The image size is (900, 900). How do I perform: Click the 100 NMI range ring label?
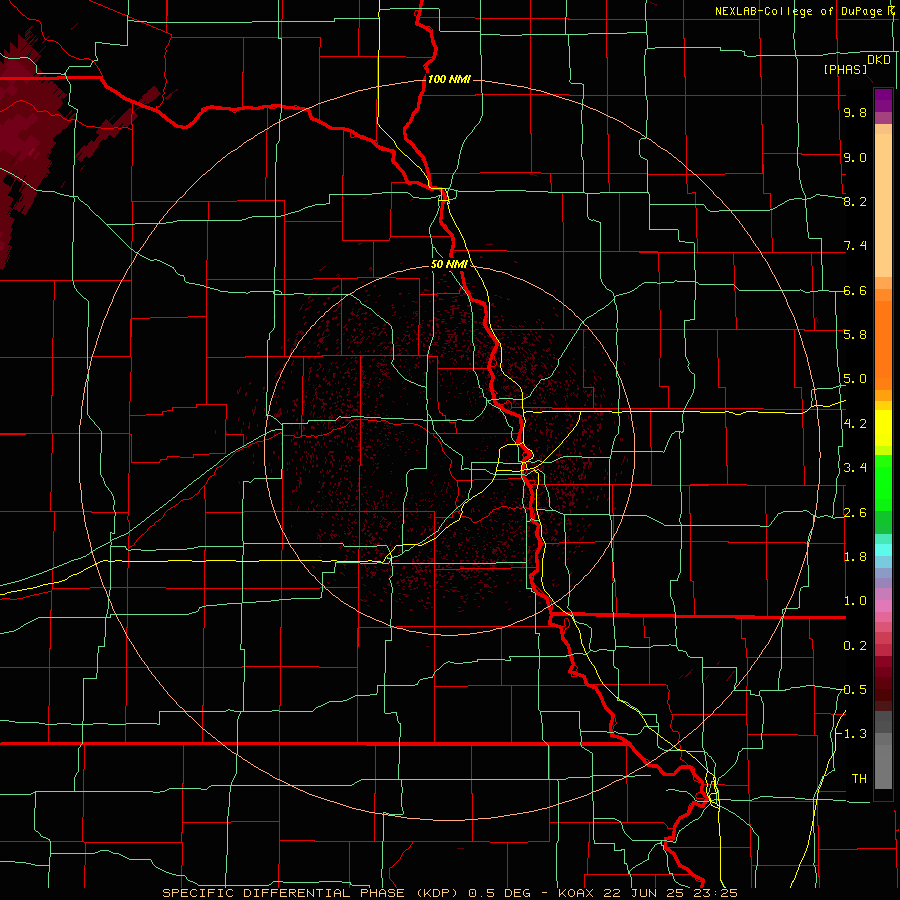click(449, 79)
